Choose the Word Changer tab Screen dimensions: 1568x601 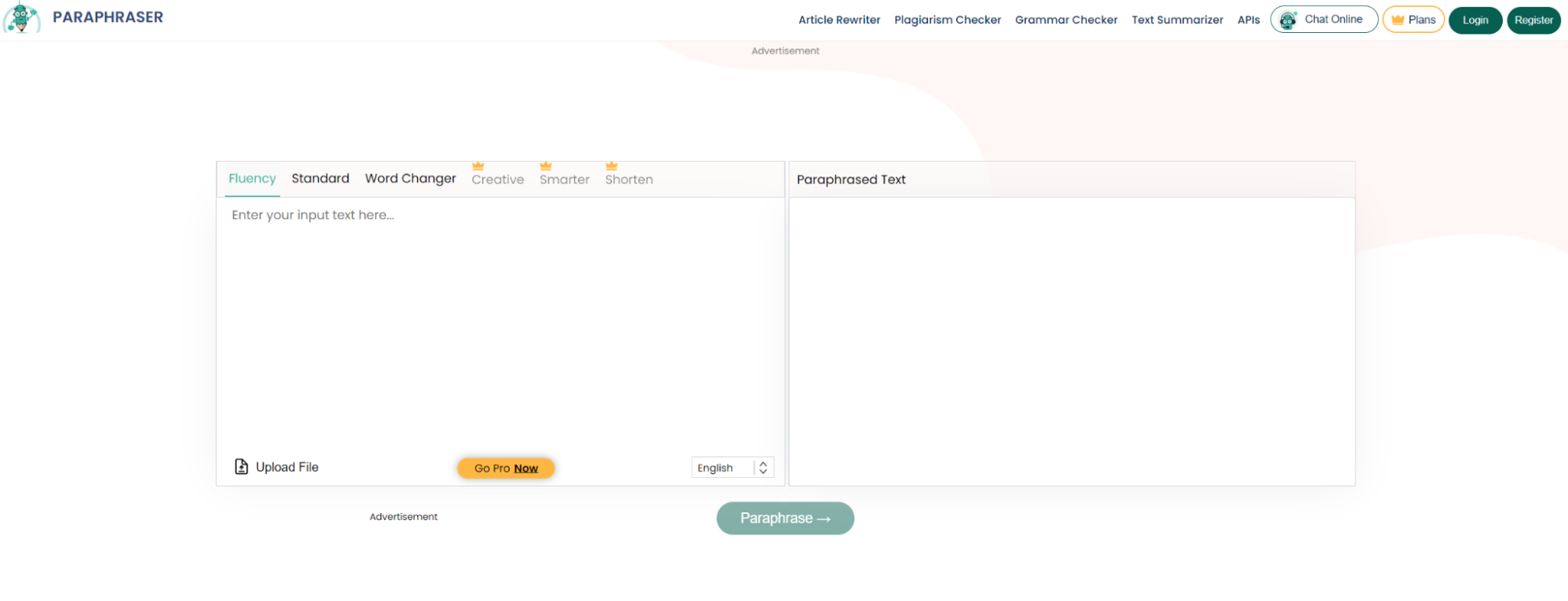pos(410,179)
